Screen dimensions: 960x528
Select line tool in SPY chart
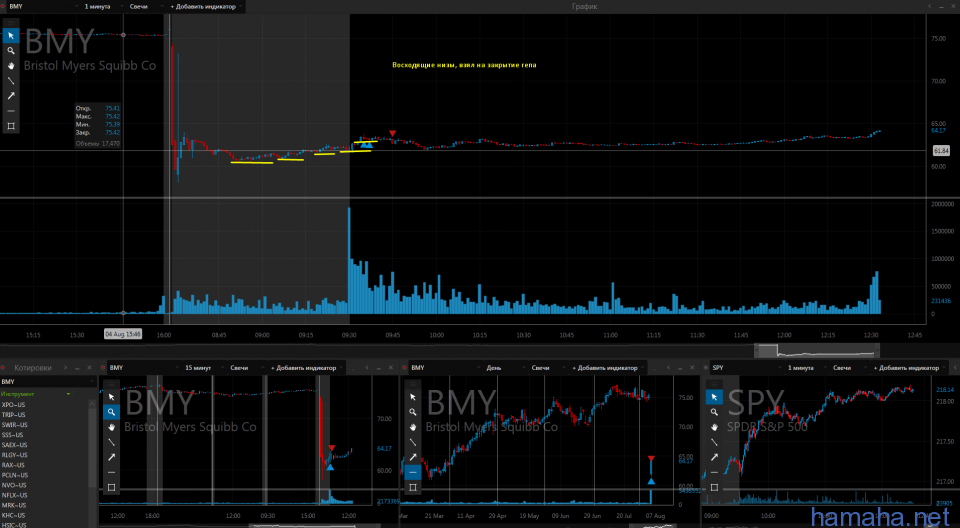(x=714, y=442)
